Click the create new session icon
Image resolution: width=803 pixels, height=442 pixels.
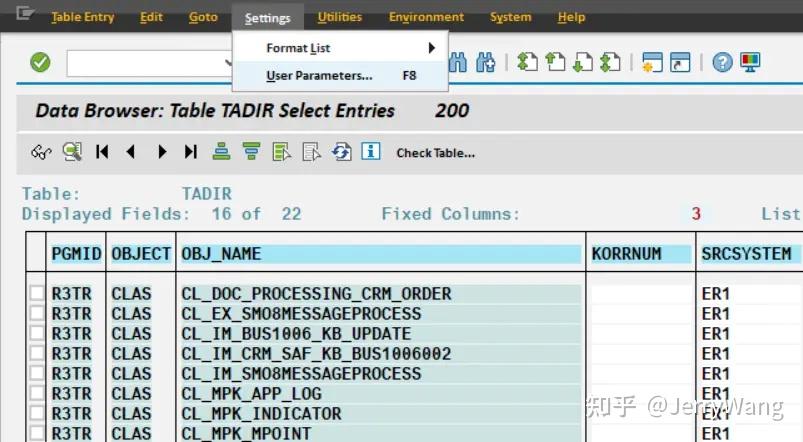pyautogui.click(x=652, y=62)
